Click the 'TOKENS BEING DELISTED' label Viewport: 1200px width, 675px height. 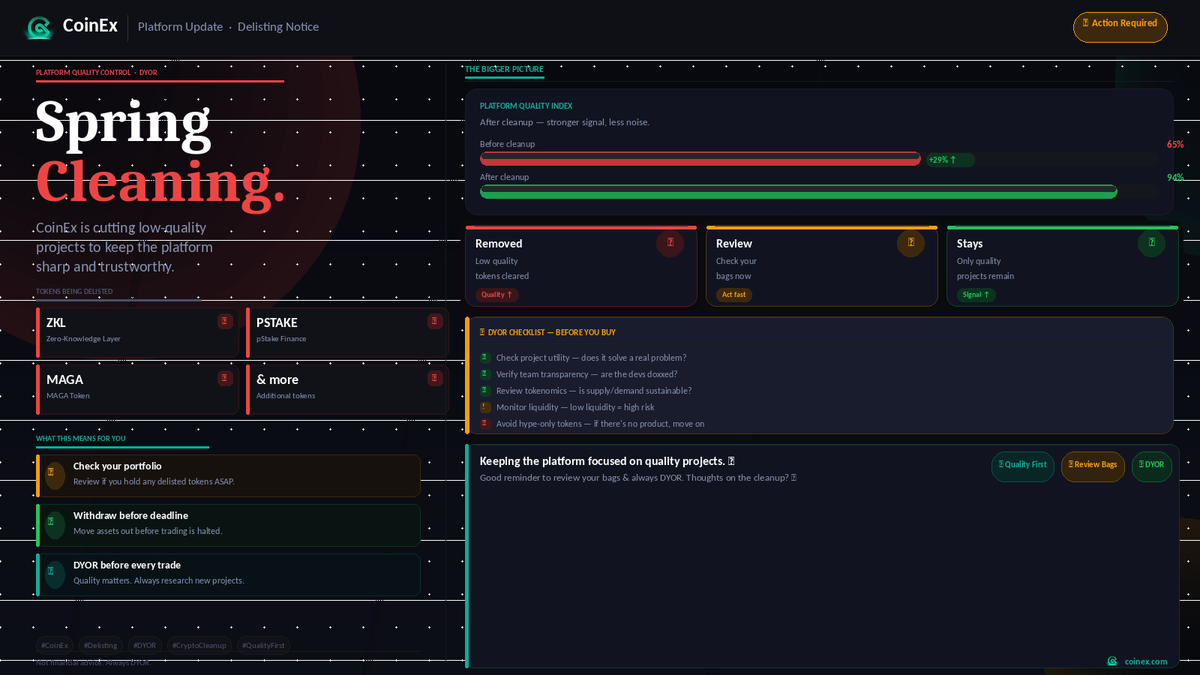(74, 292)
